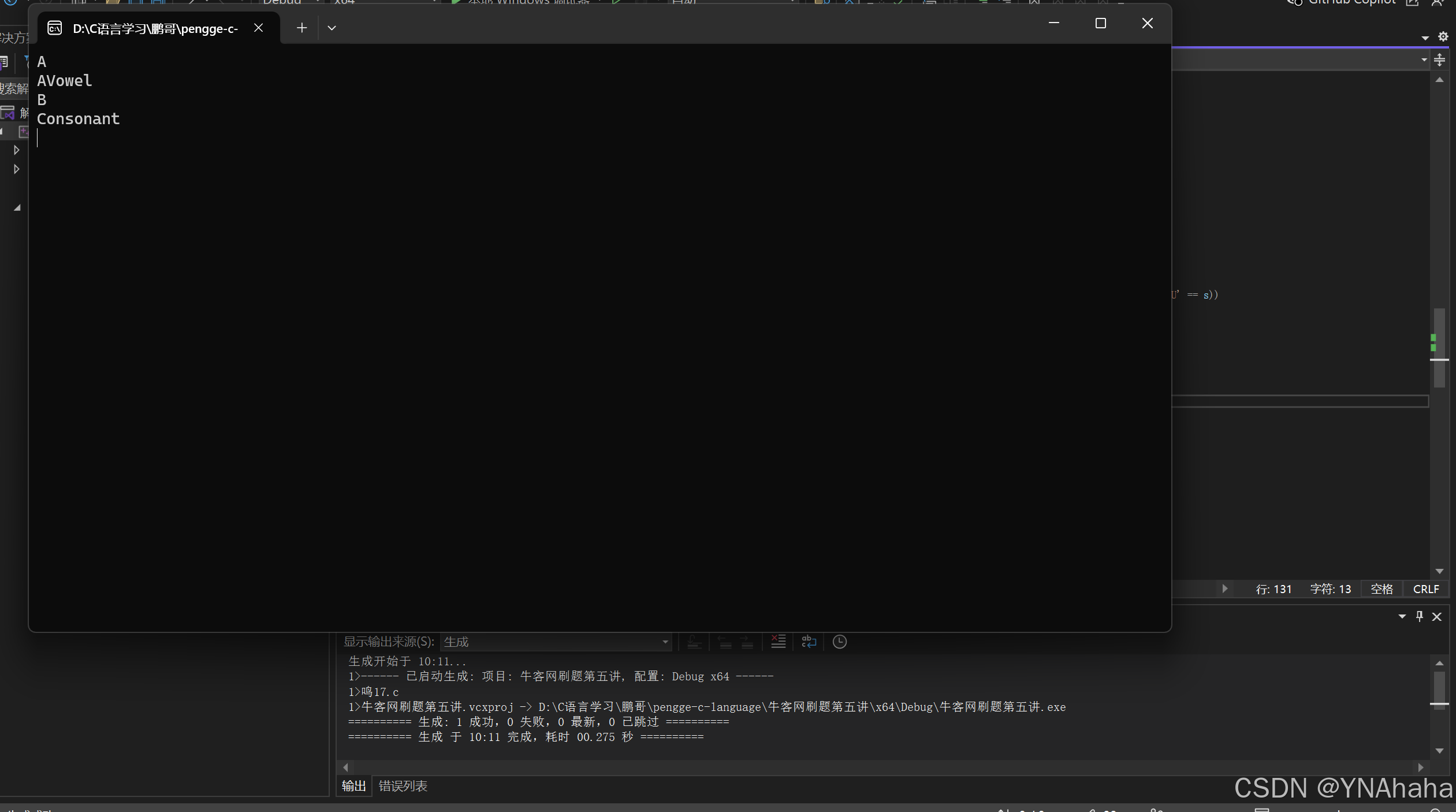Open the Output panel window options arrow

point(1402,616)
